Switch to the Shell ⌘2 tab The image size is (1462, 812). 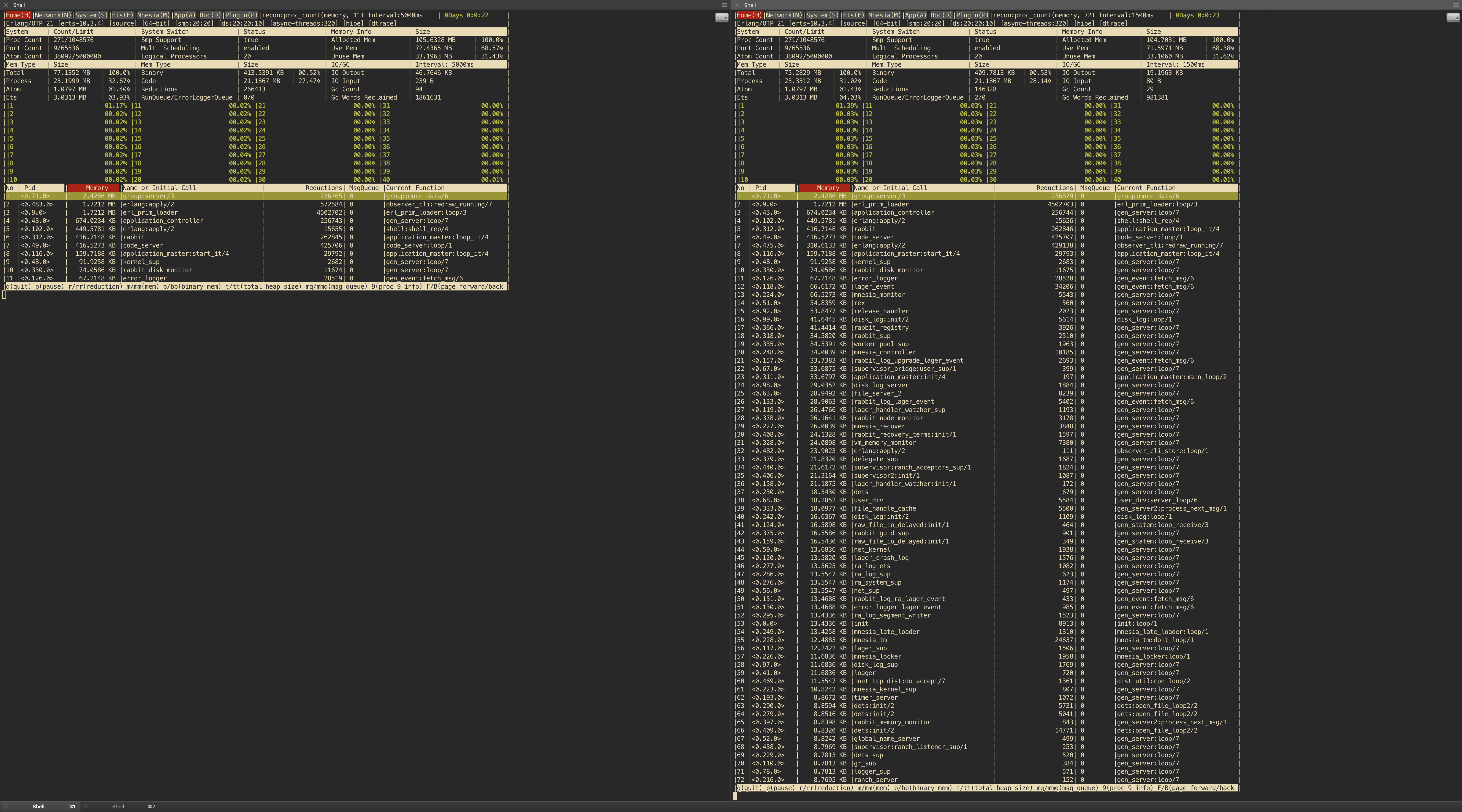[118, 806]
